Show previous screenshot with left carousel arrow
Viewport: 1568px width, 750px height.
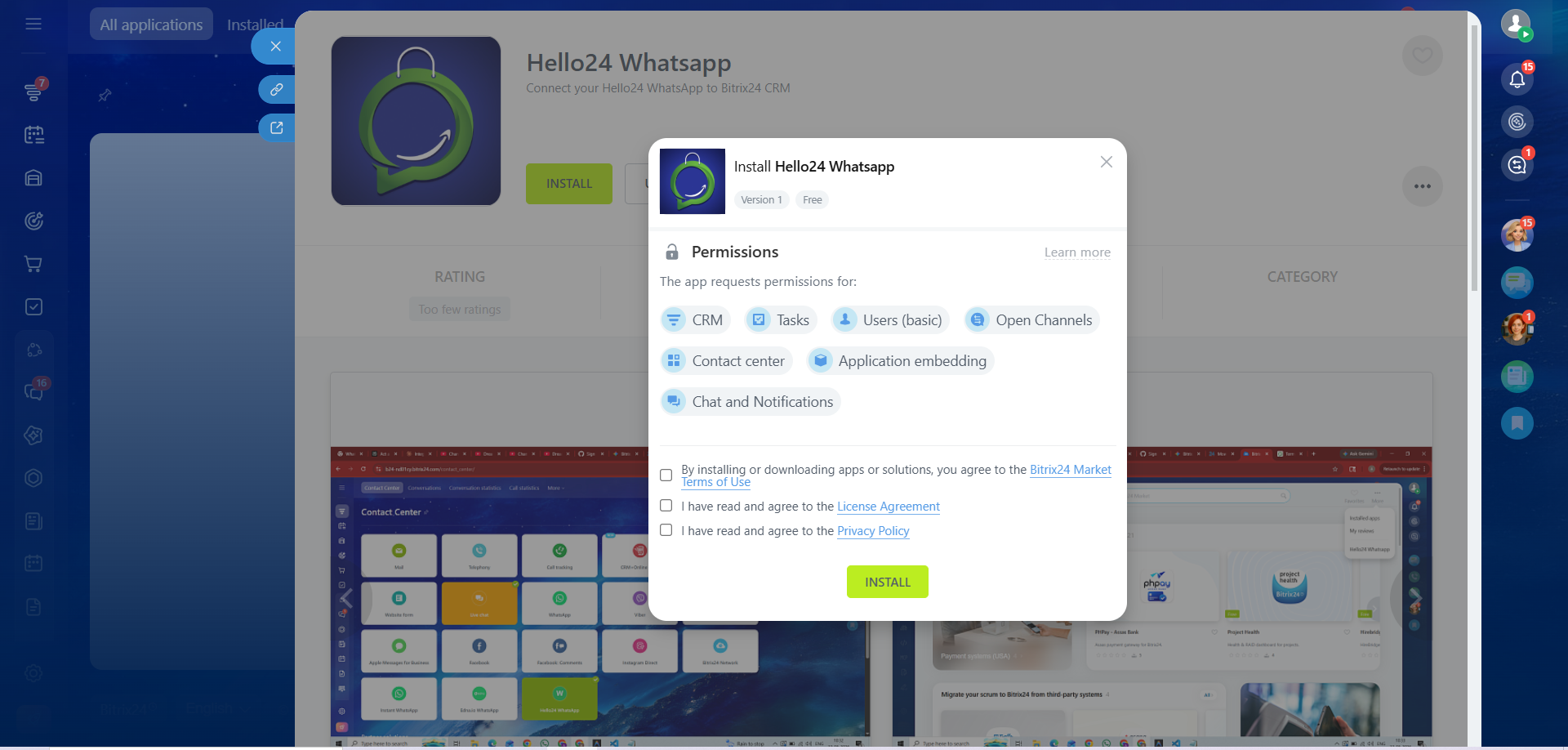click(346, 598)
